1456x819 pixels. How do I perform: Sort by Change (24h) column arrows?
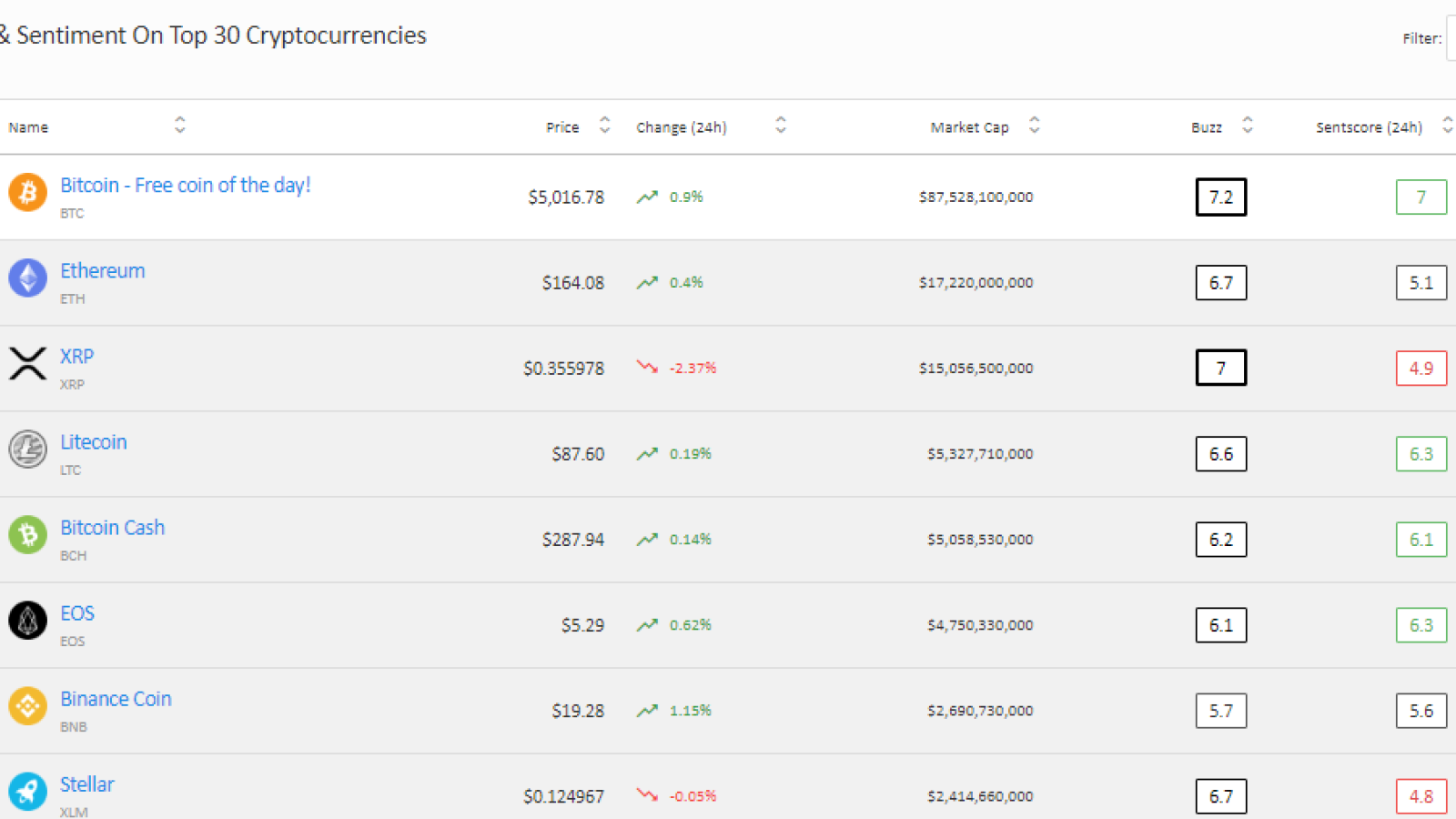781,126
